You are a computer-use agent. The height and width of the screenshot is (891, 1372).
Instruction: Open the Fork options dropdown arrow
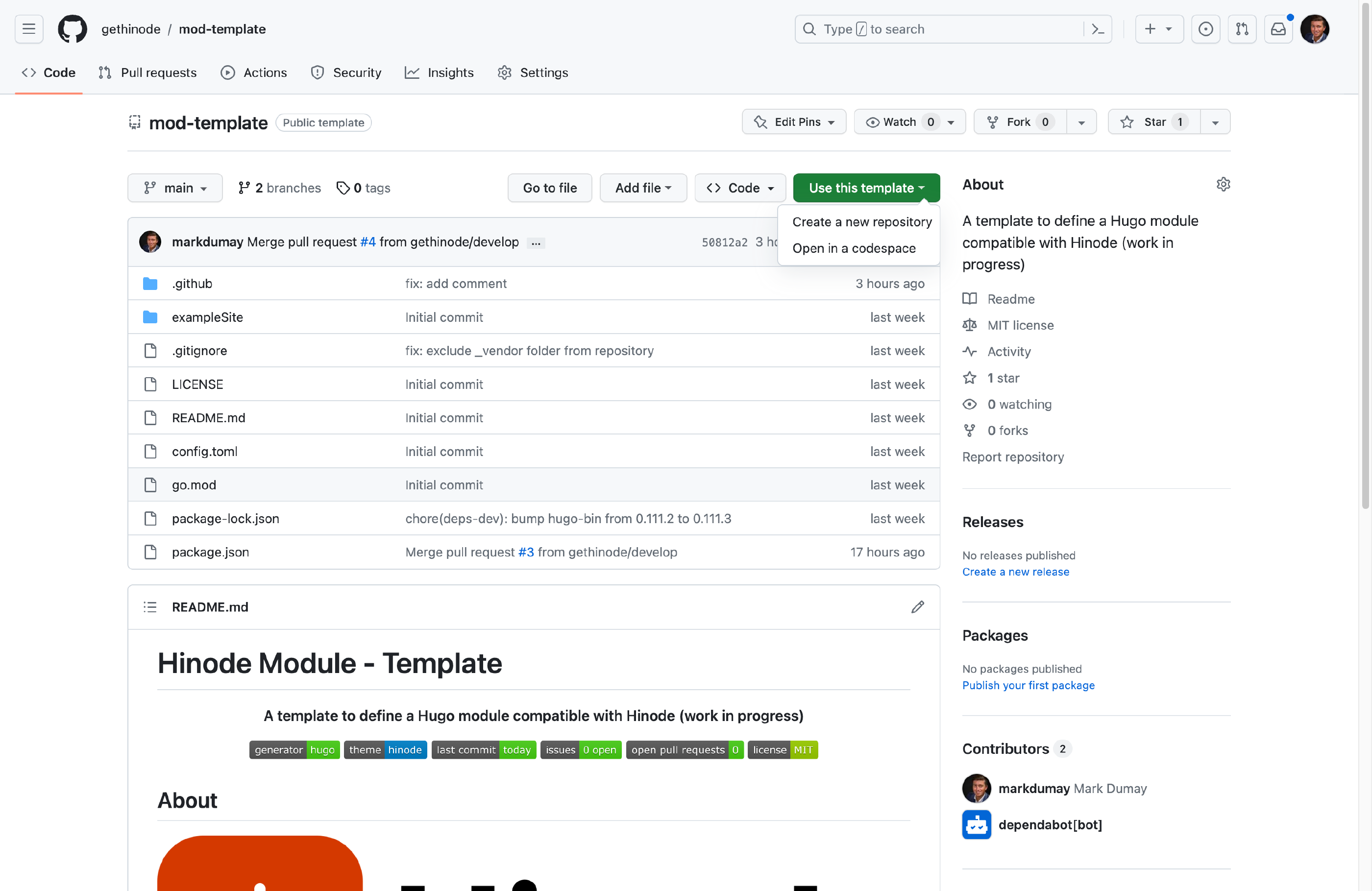tap(1081, 122)
